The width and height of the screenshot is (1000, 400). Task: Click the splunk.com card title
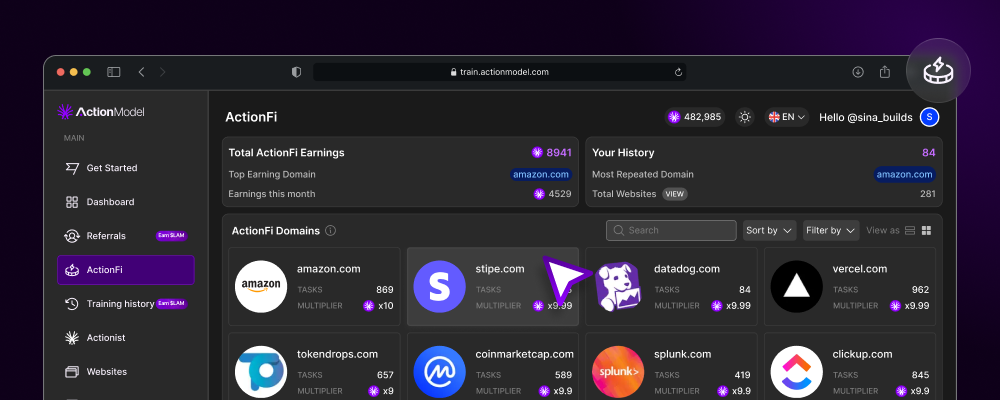pyautogui.click(x=683, y=354)
